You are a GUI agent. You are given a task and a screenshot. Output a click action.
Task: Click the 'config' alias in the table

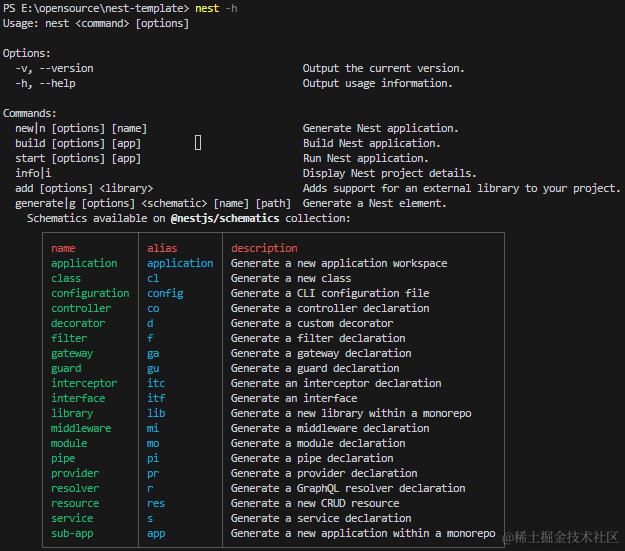click(x=165, y=293)
